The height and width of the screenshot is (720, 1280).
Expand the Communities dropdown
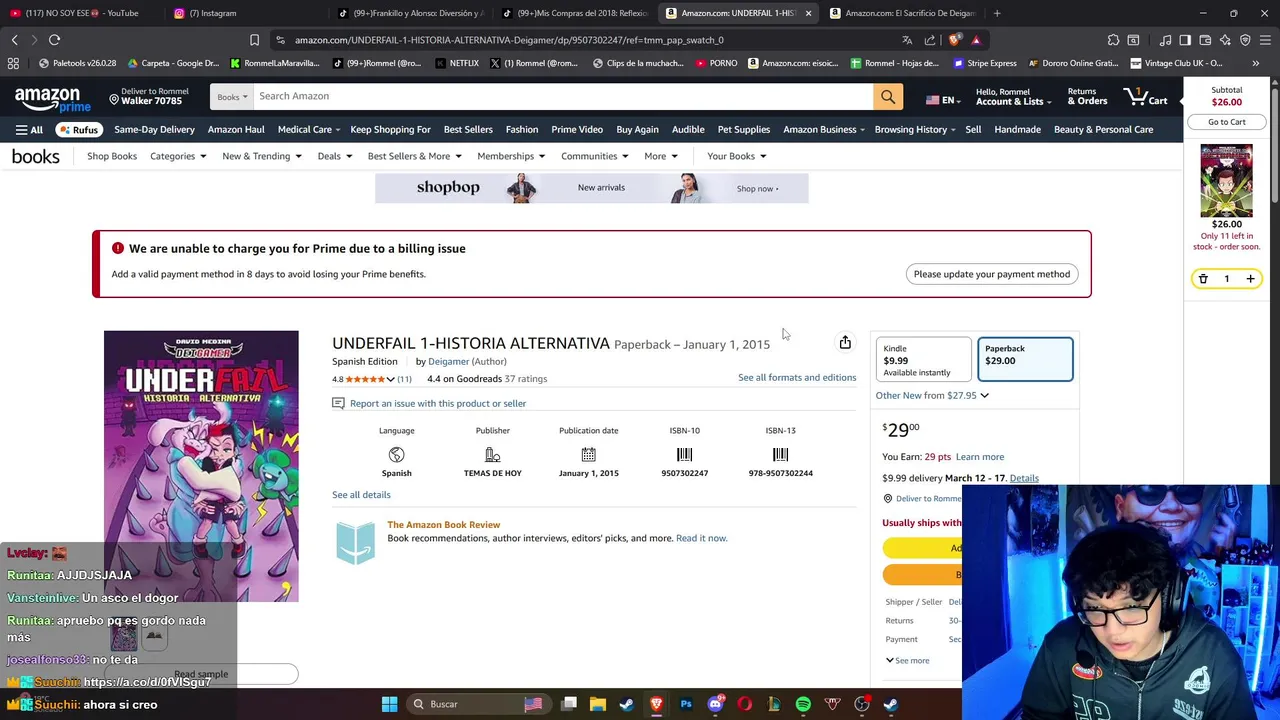pyautogui.click(x=595, y=156)
